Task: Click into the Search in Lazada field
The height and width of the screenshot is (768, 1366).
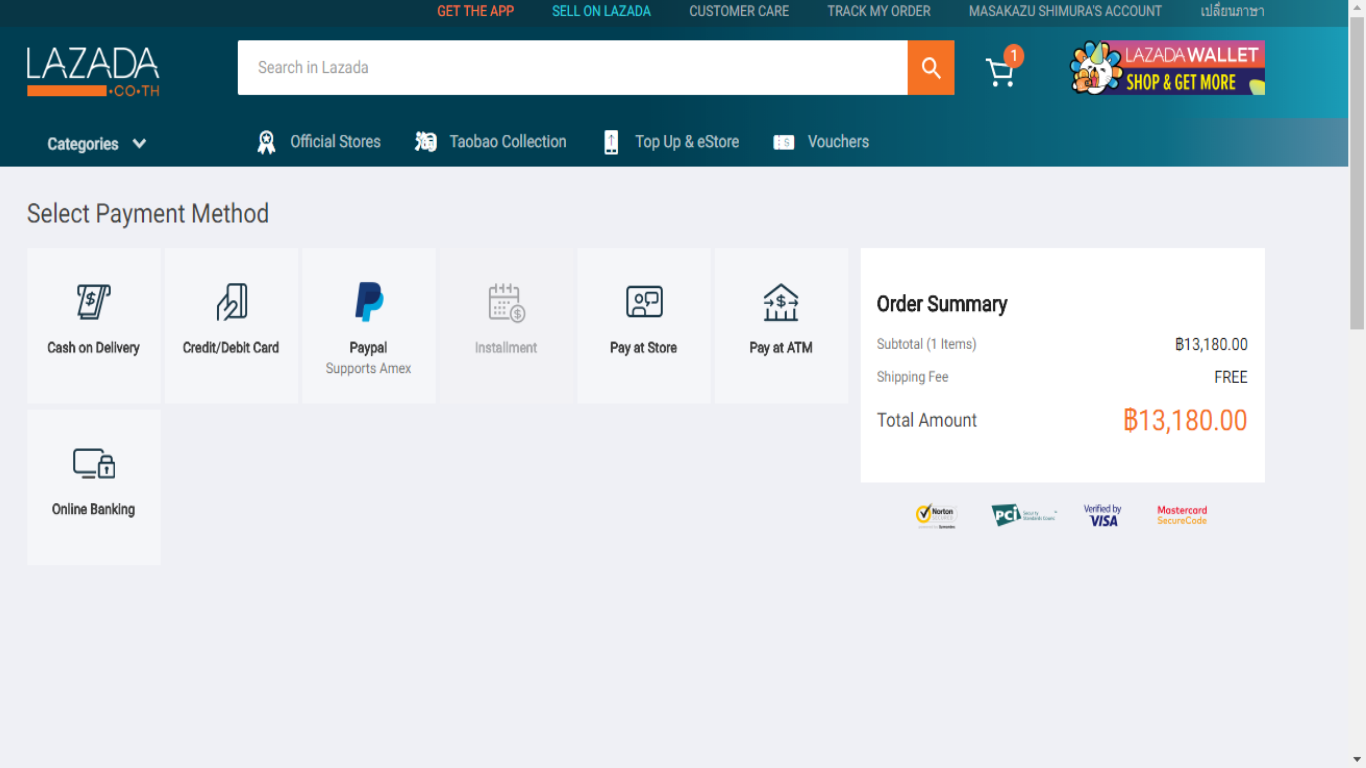Action: coord(572,68)
